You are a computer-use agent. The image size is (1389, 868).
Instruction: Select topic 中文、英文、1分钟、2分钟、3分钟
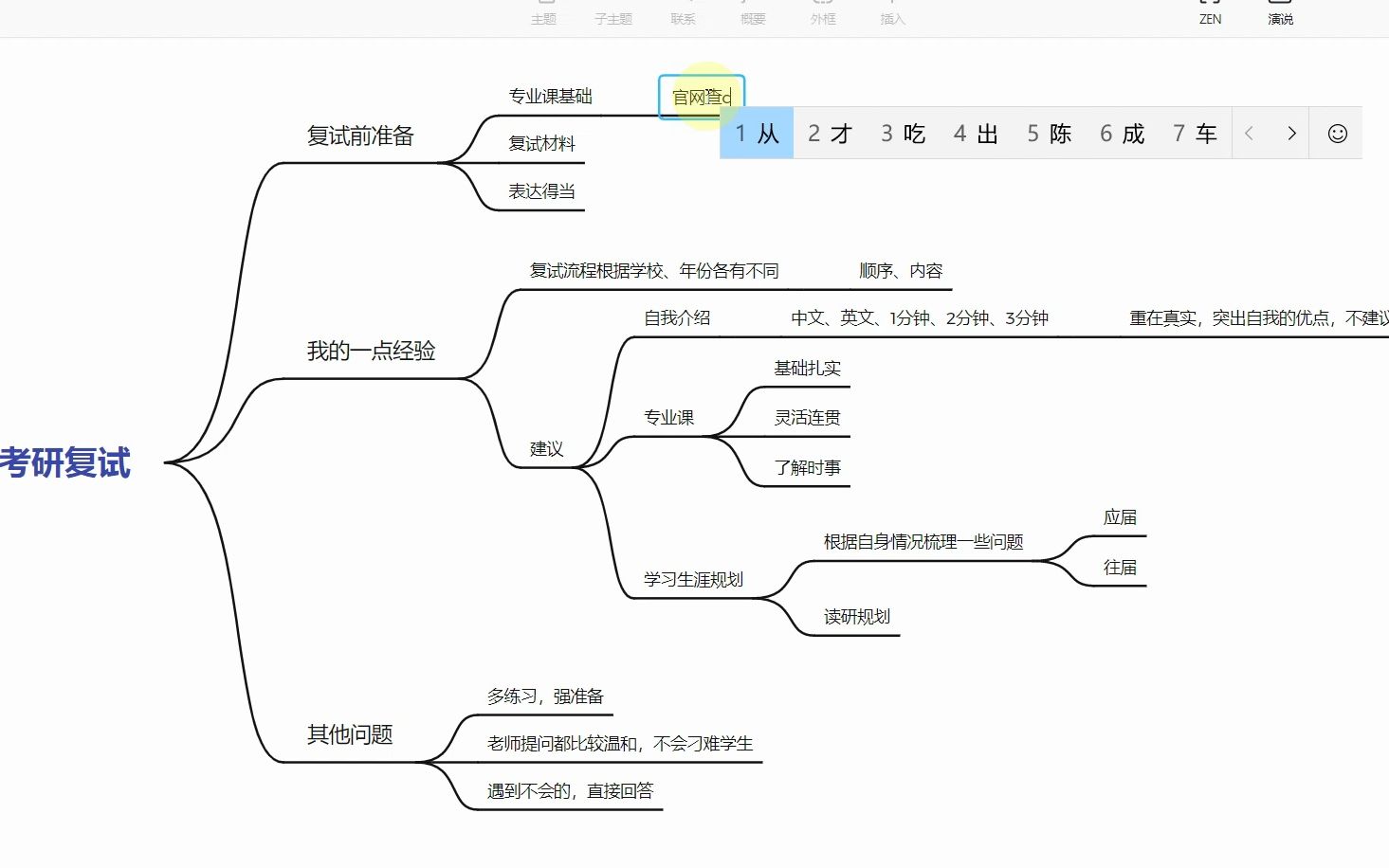[920, 318]
